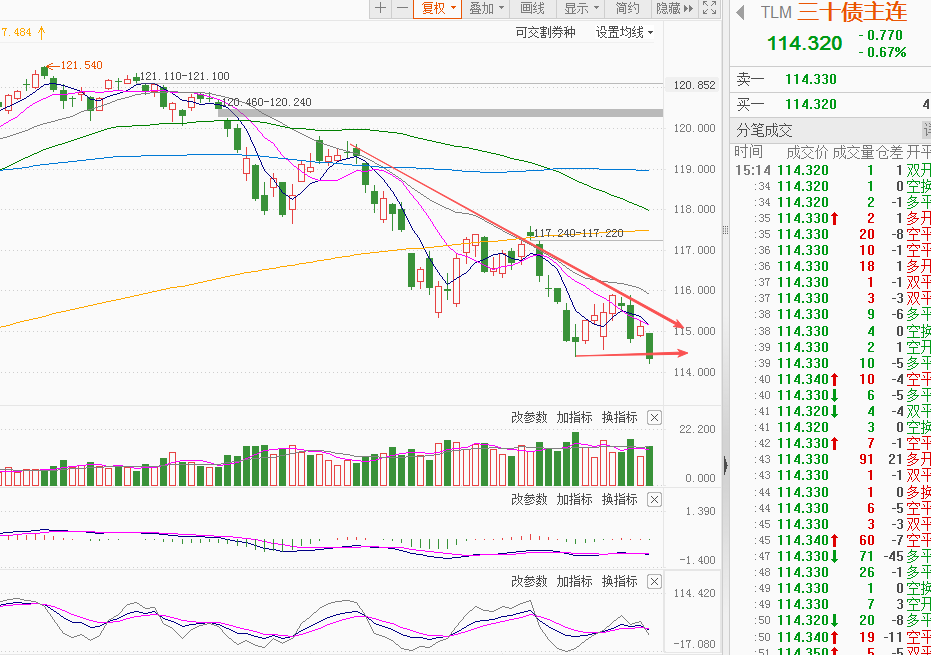Click 加指标 in the MACD panel
Viewport: 931px width, 655px height.
pyautogui.click(x=574, y=499)
